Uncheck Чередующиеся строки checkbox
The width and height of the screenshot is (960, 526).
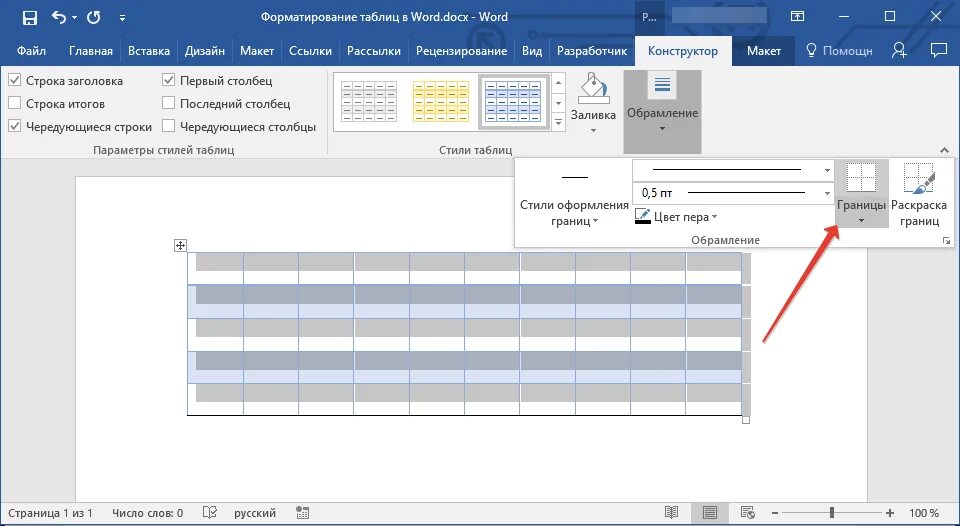tap(15, 126)
